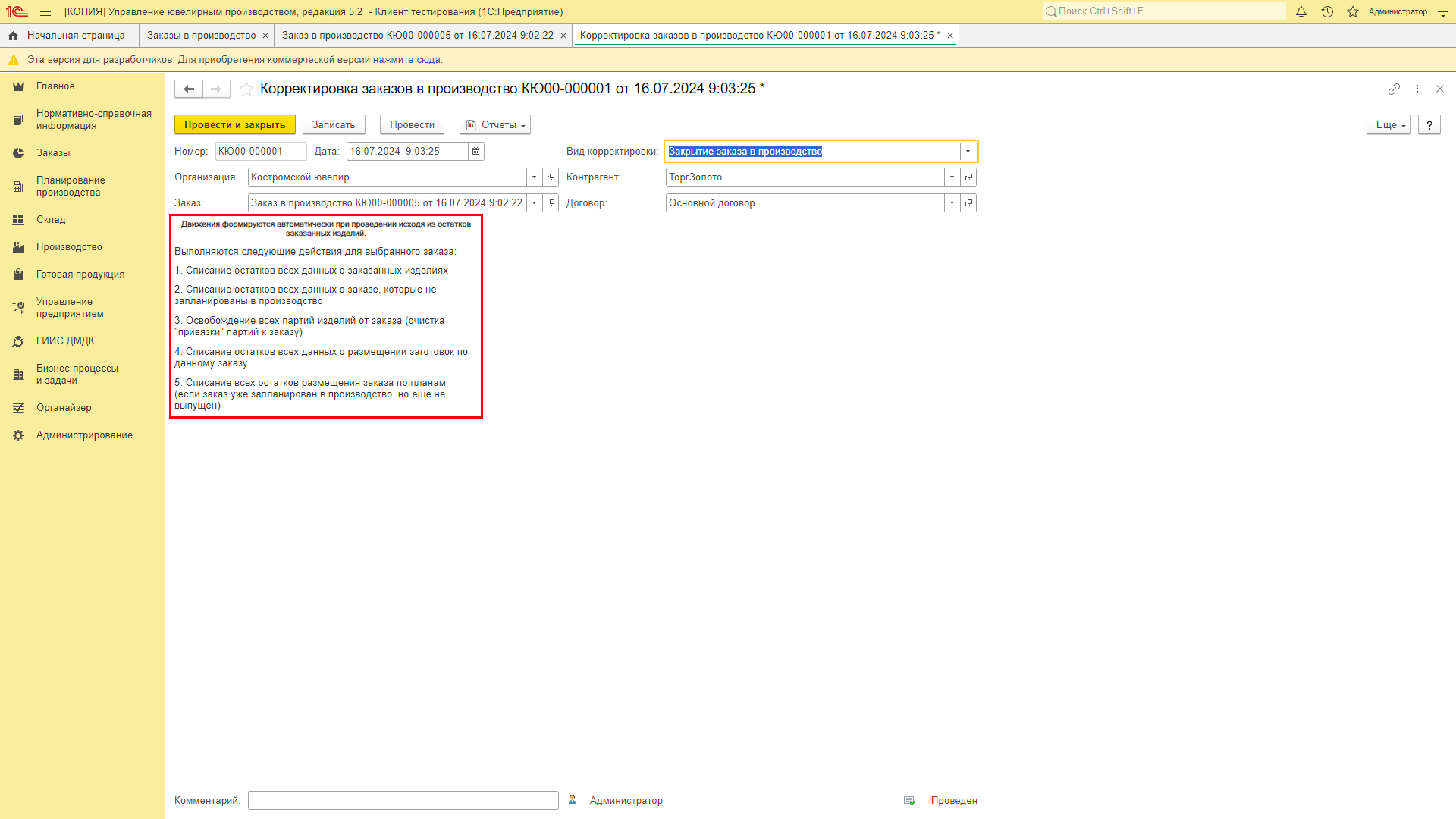The height and width of the screenshot is (819, 1456).
Task: Expand Организация dropdown arrow
Action: tap(535, 177)
